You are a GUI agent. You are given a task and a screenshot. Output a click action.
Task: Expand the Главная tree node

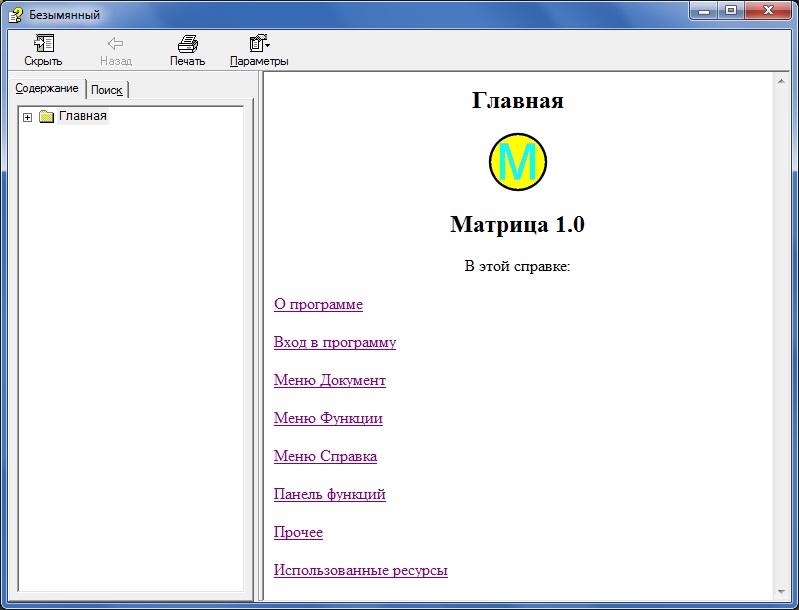28,117
